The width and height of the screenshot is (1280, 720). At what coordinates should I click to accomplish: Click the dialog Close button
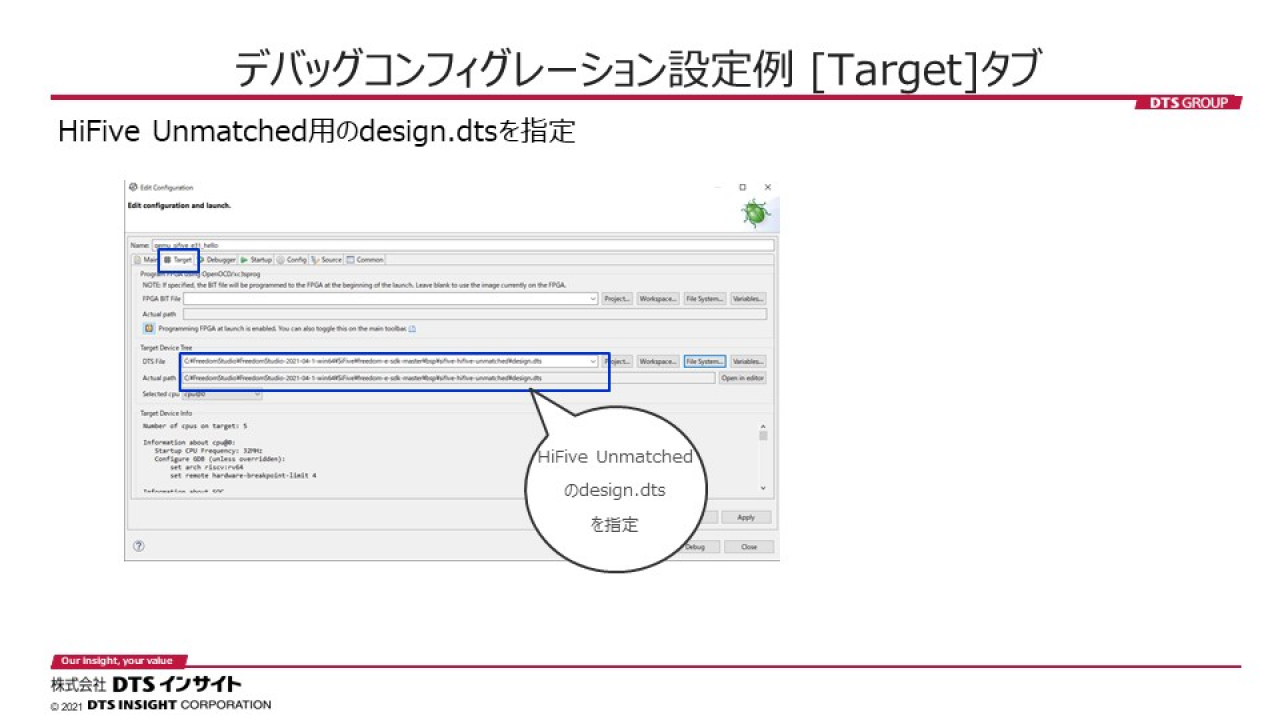[x=748, y=547]
